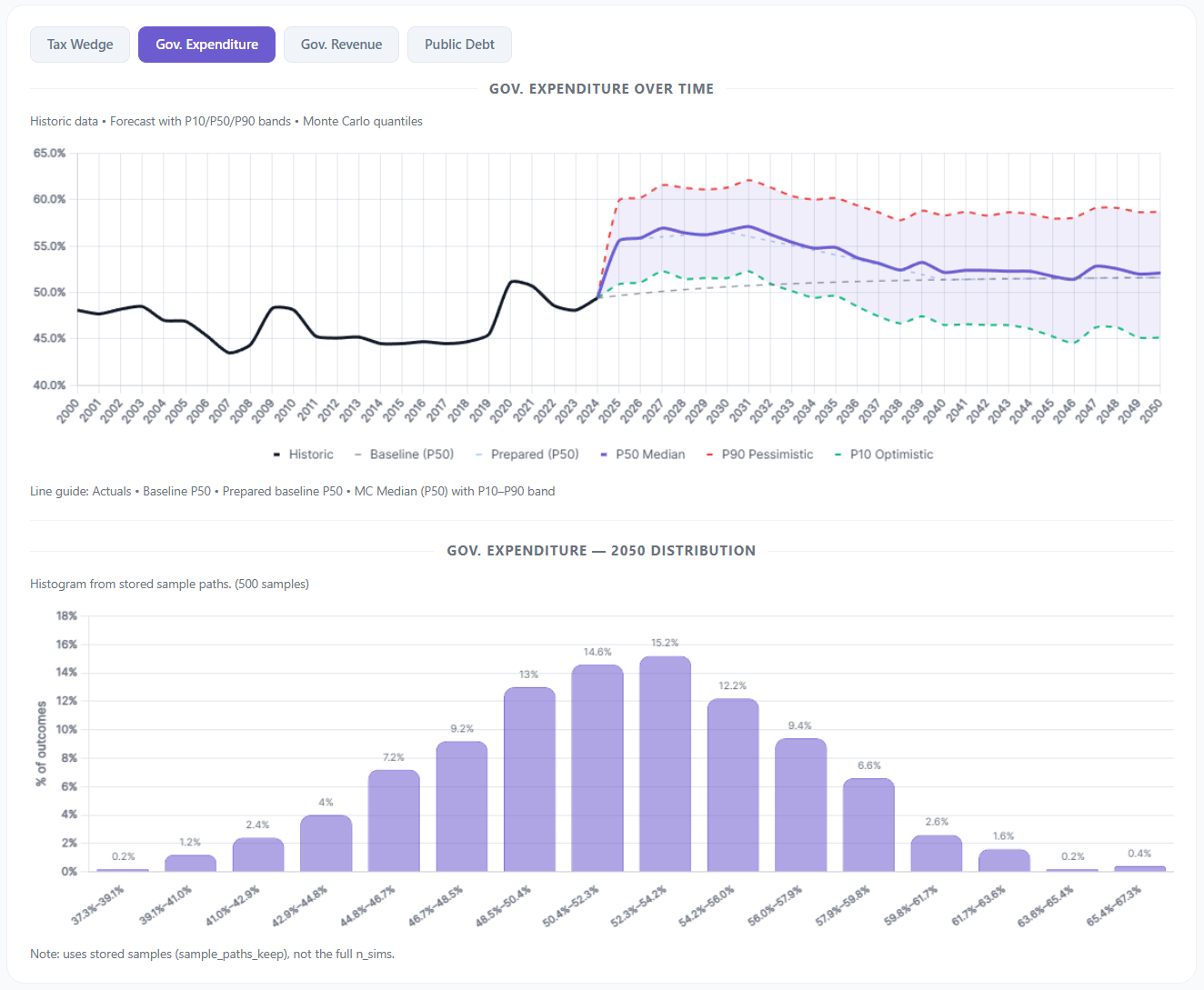Click the Line guide caption text

pyautogui.click(x=292, y=491)
